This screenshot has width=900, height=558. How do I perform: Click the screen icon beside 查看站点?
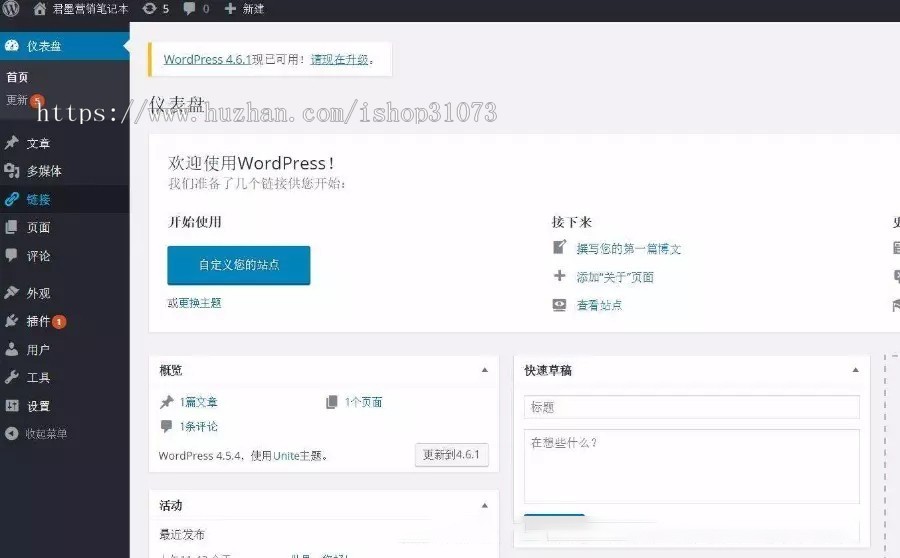click(560, 305)
